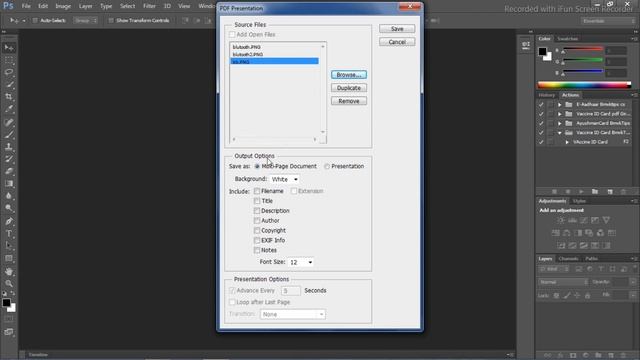Click the foreground color swatch in Color panel

pos(542,51)
